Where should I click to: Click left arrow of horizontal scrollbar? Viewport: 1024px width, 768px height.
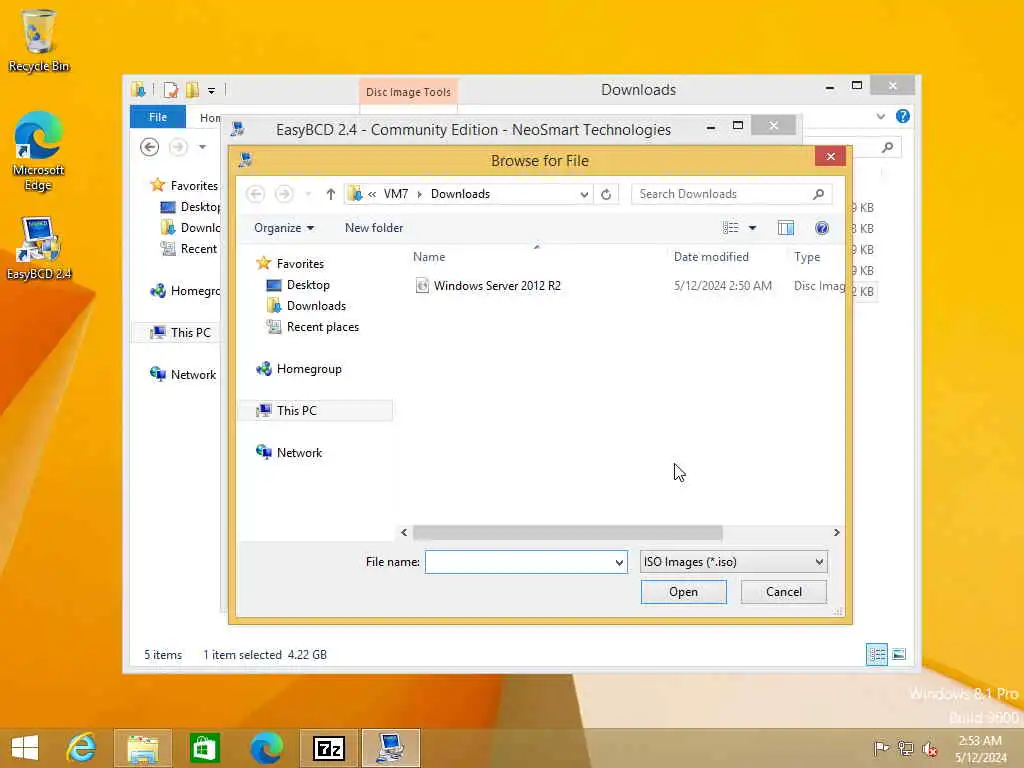(x=404, y=533)
